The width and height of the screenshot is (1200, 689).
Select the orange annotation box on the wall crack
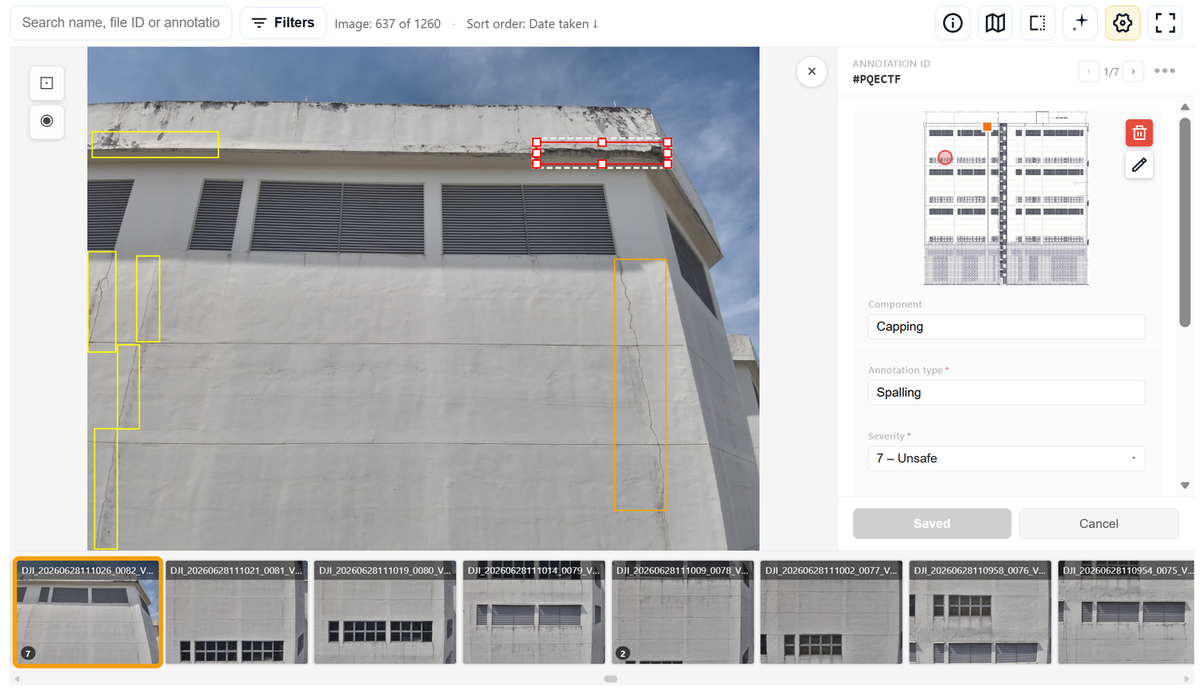pos(640,385)
